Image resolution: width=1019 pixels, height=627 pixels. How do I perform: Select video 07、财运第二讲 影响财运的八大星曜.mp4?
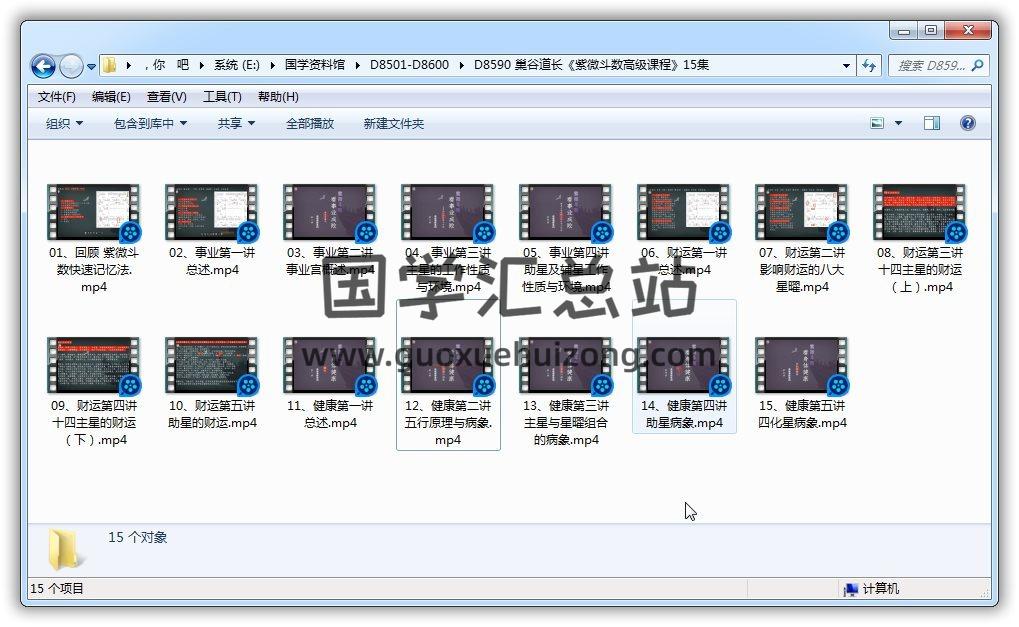tap(802, 238)
